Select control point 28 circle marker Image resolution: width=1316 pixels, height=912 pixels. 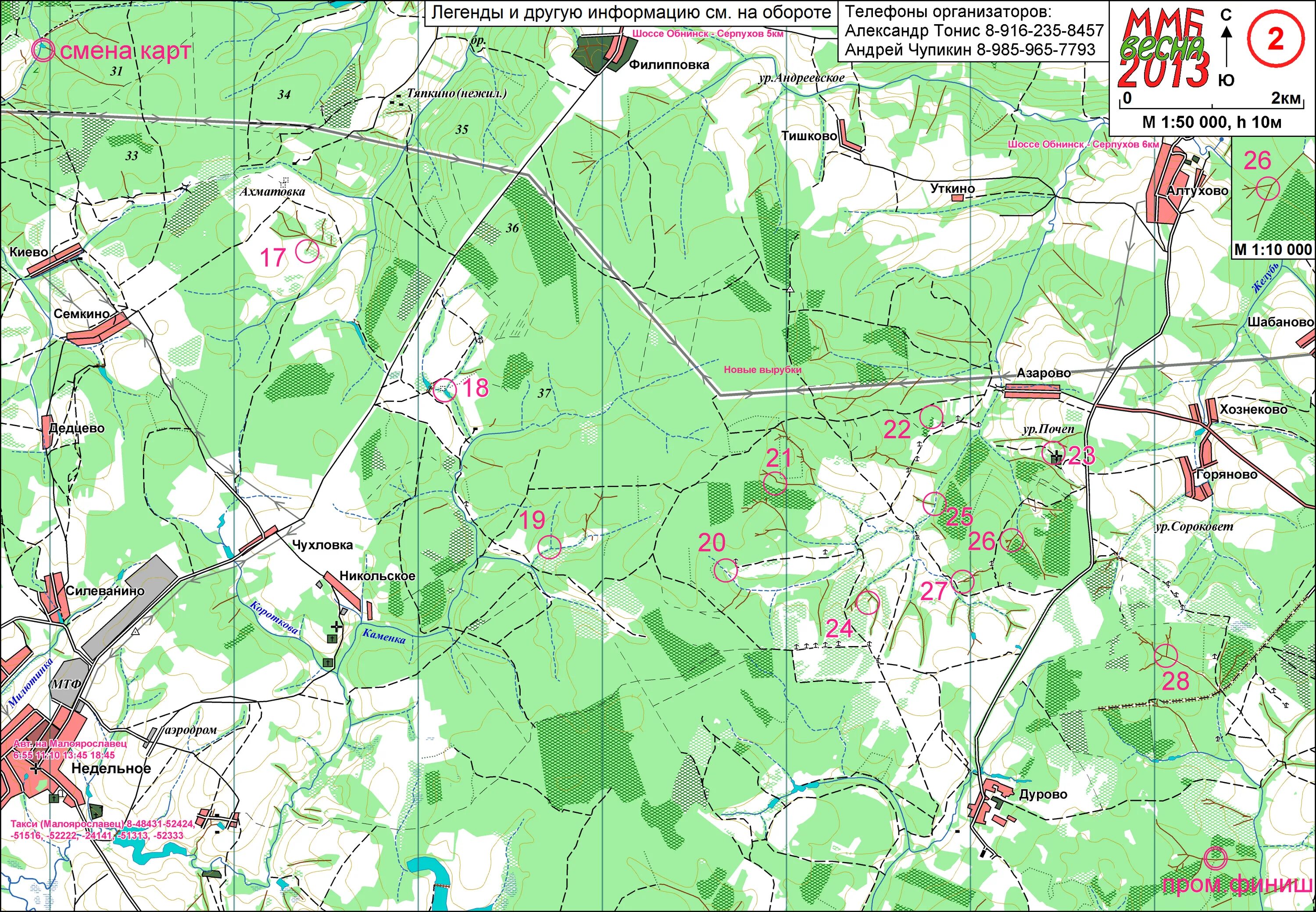(x=1165, y=655)
